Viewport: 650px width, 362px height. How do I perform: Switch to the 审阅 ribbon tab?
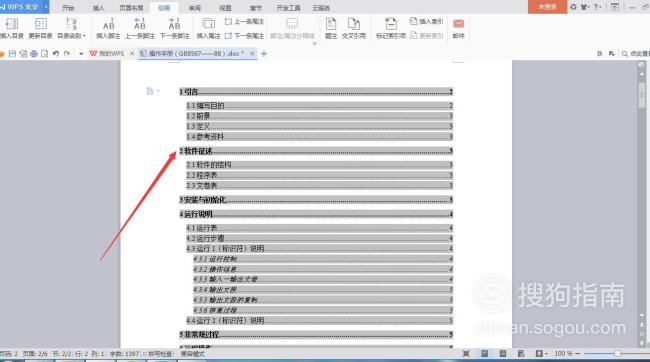pyautogui.click(x=194, y=8)
